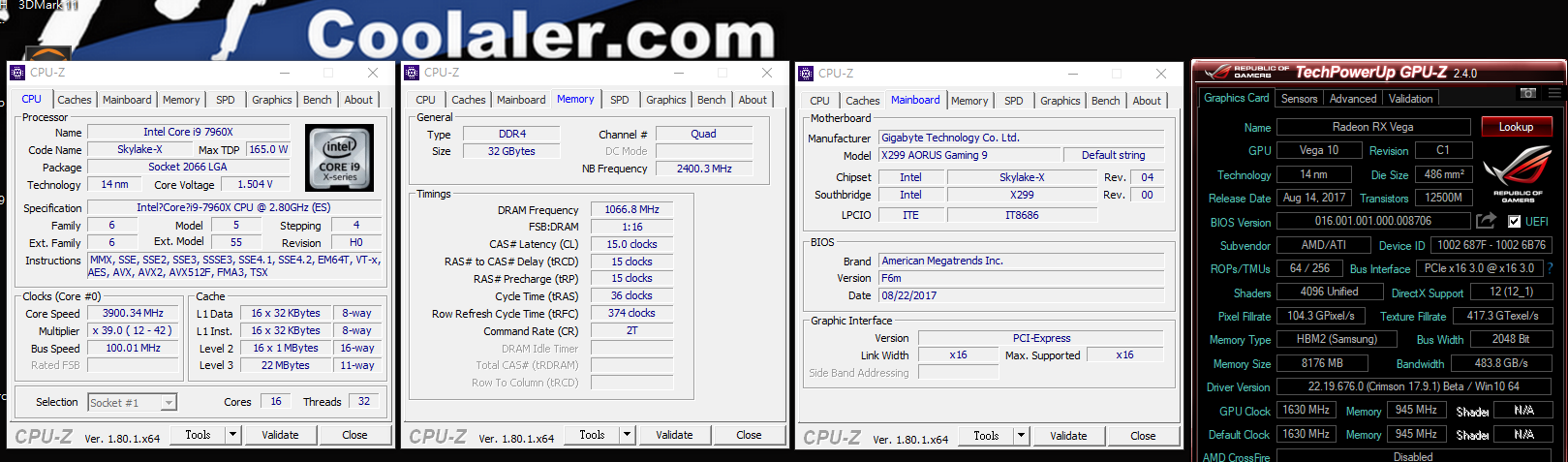1568x462 pixels.
Task: Open Graphics tab in the Mainboard CPU-Z window
Action: coord(1061,101)
